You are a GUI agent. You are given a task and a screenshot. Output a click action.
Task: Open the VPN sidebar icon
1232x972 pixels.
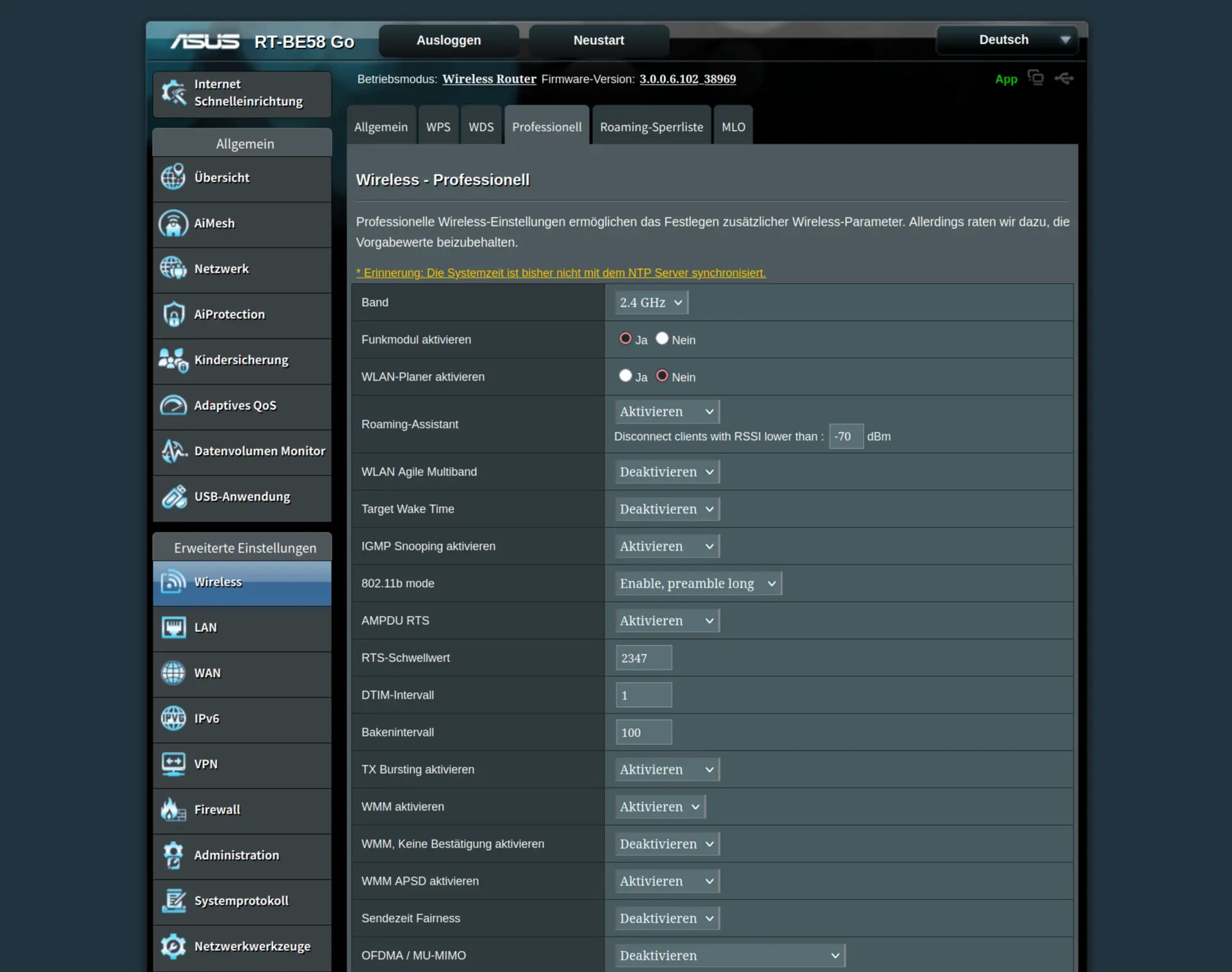pos(173,764)
